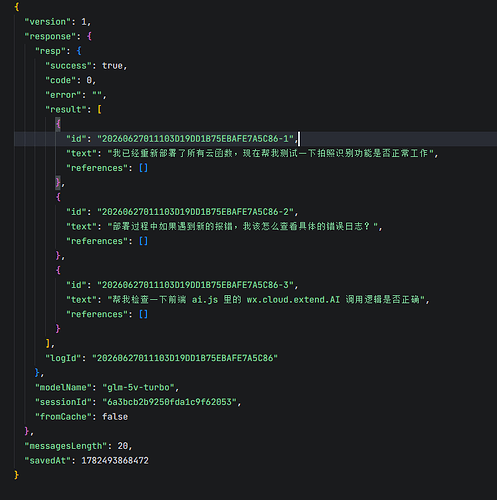Click the closing square bracket of result
Image resolution: width=497 pixels, height=500 pixels.
48,343
